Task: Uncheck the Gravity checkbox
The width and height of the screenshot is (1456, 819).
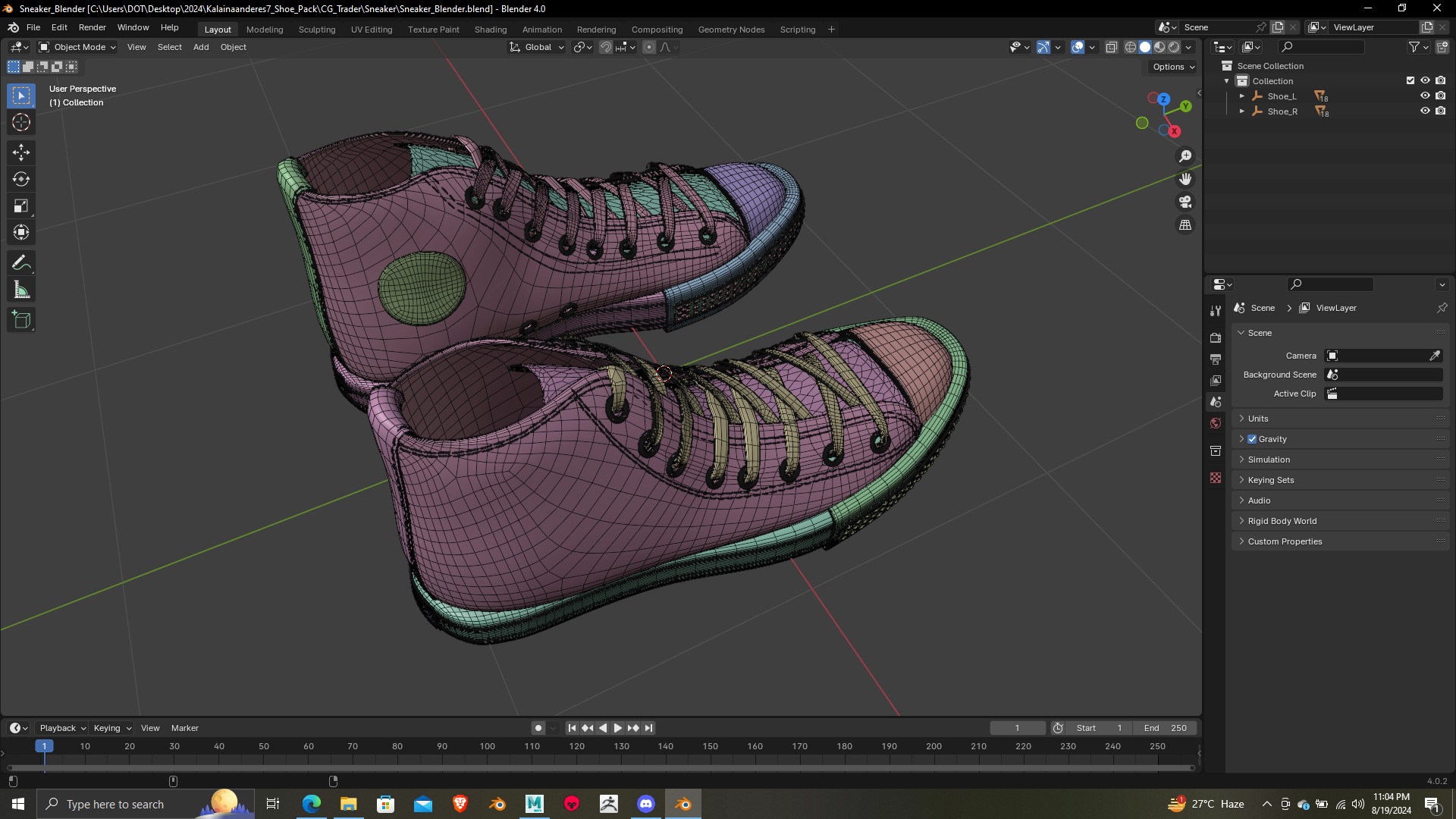Action: click(x=1252, y=439)
